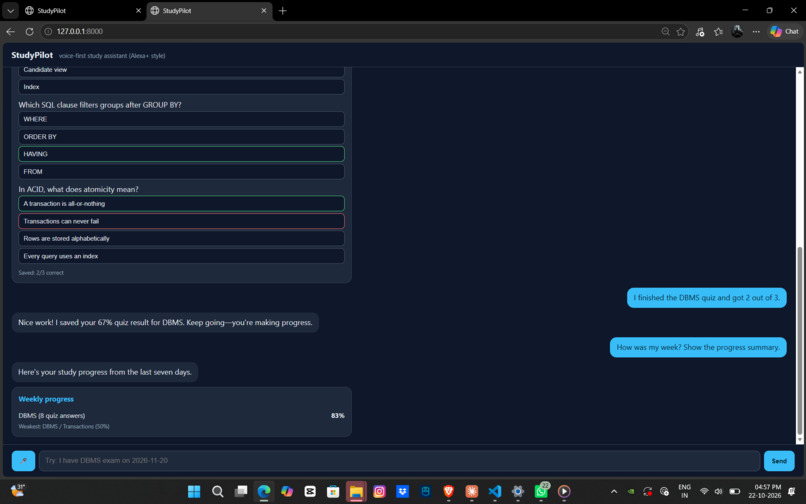The height and width of the screenshot is (504, 806).
Task: Click the scrollbar up arrow
Action: point(799,71)
